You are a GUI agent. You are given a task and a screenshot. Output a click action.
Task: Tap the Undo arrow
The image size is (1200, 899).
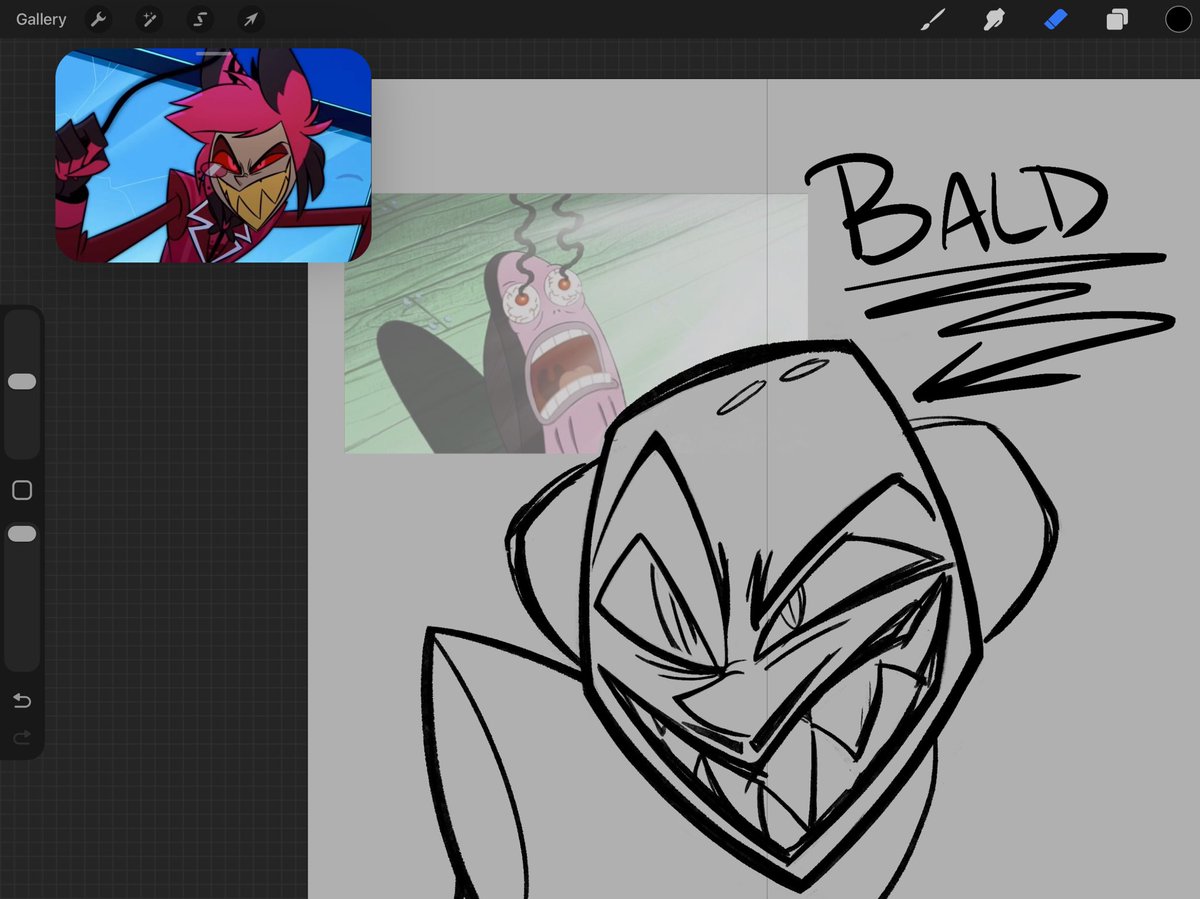pyautogui.click(x=22, y=701)
